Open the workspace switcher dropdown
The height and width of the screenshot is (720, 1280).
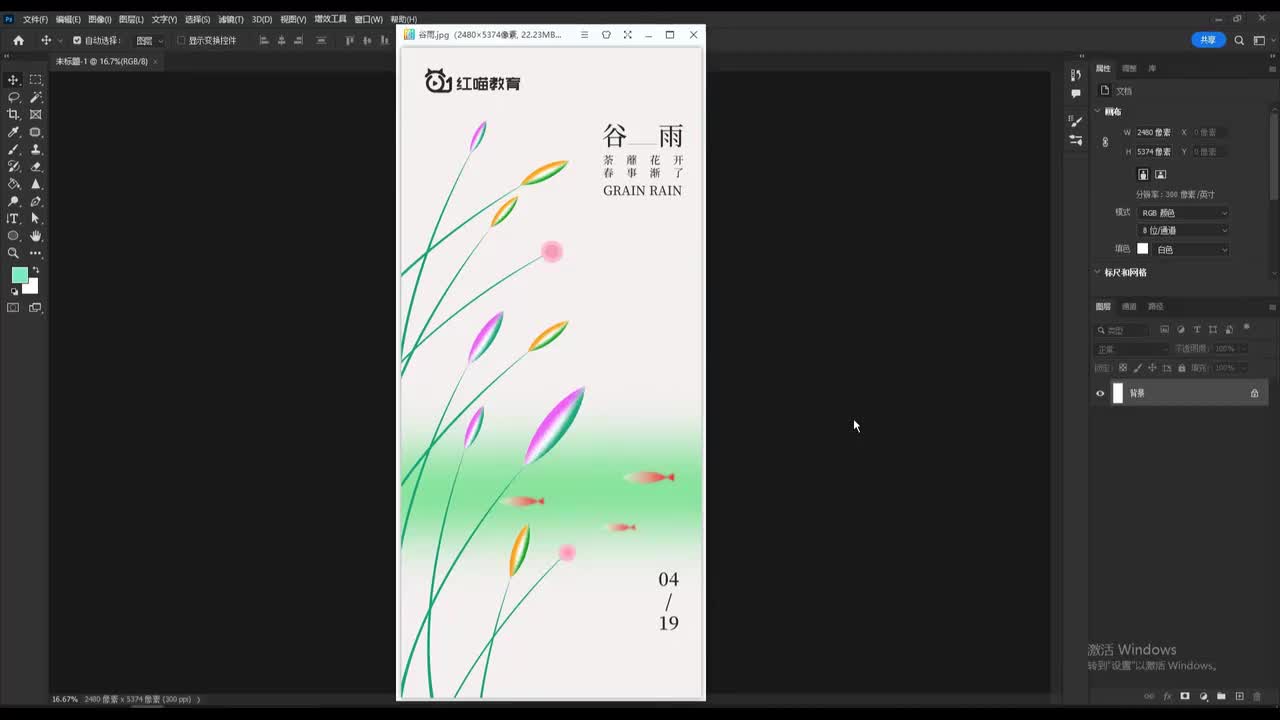click(x=1261, y=40)
